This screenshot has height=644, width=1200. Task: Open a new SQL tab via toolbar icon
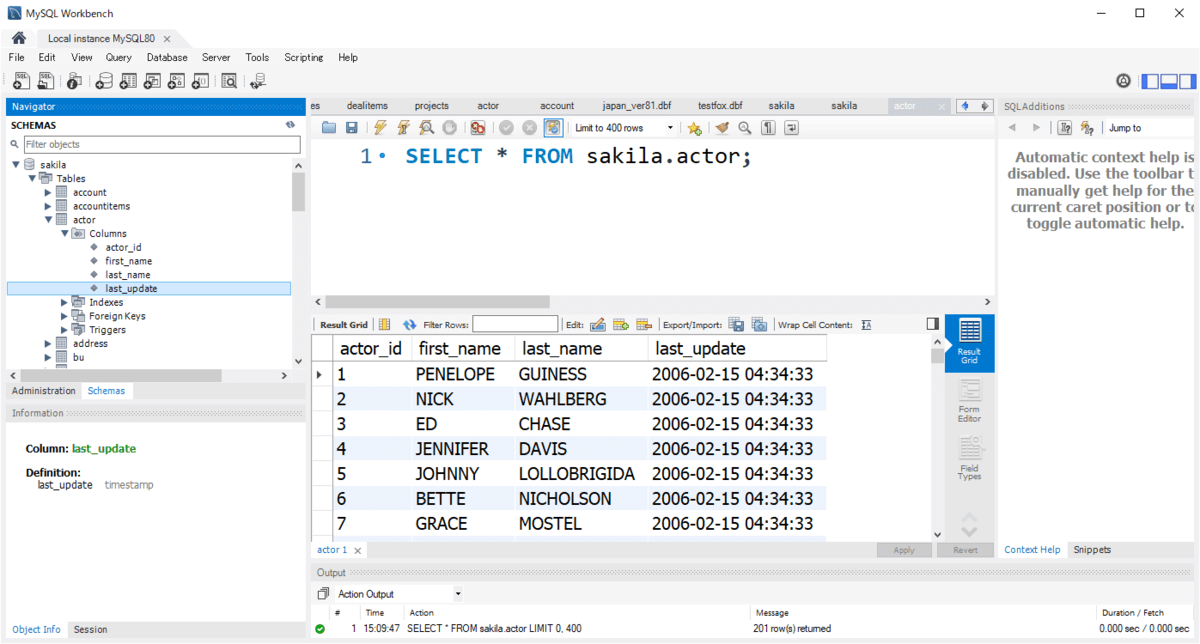tap(20, 82)
